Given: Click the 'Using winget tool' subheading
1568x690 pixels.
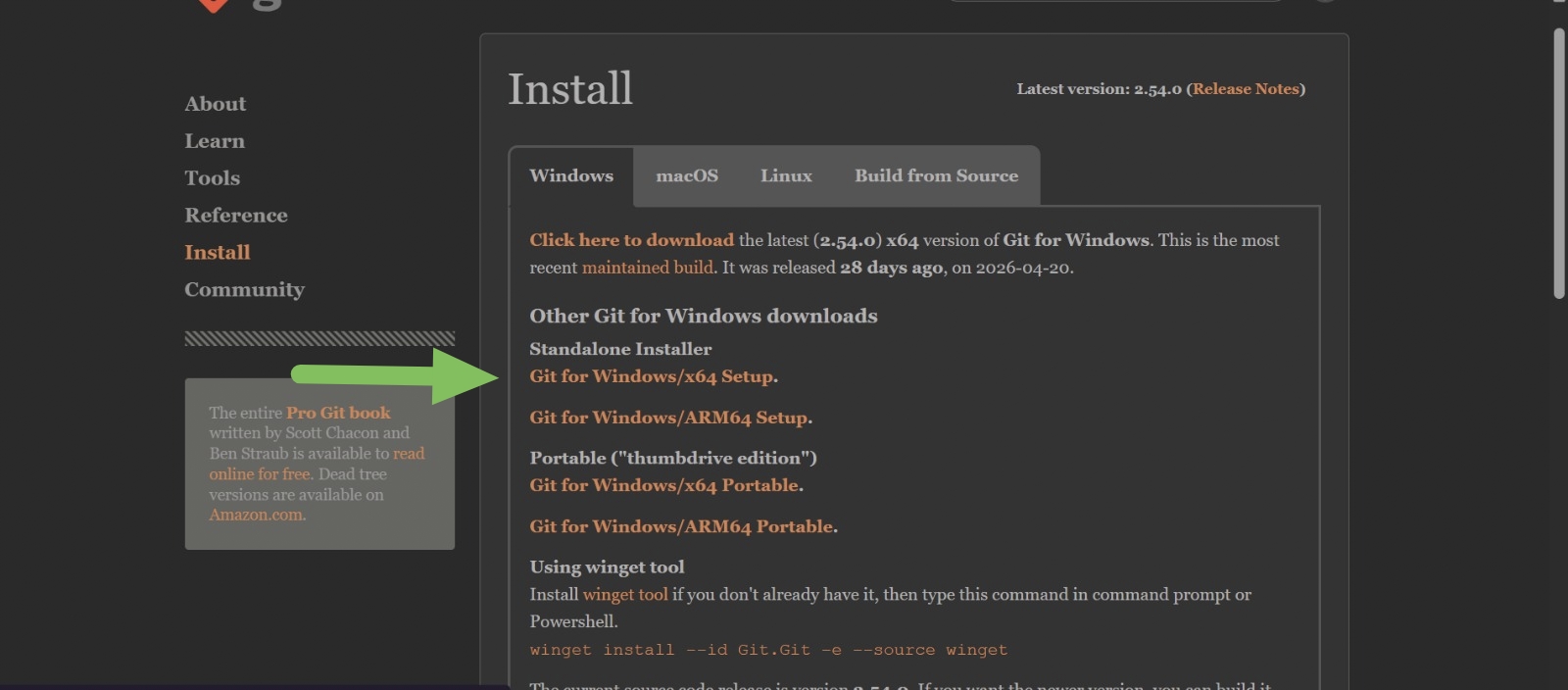Looking at the screenshot, I should click(607, 567).
